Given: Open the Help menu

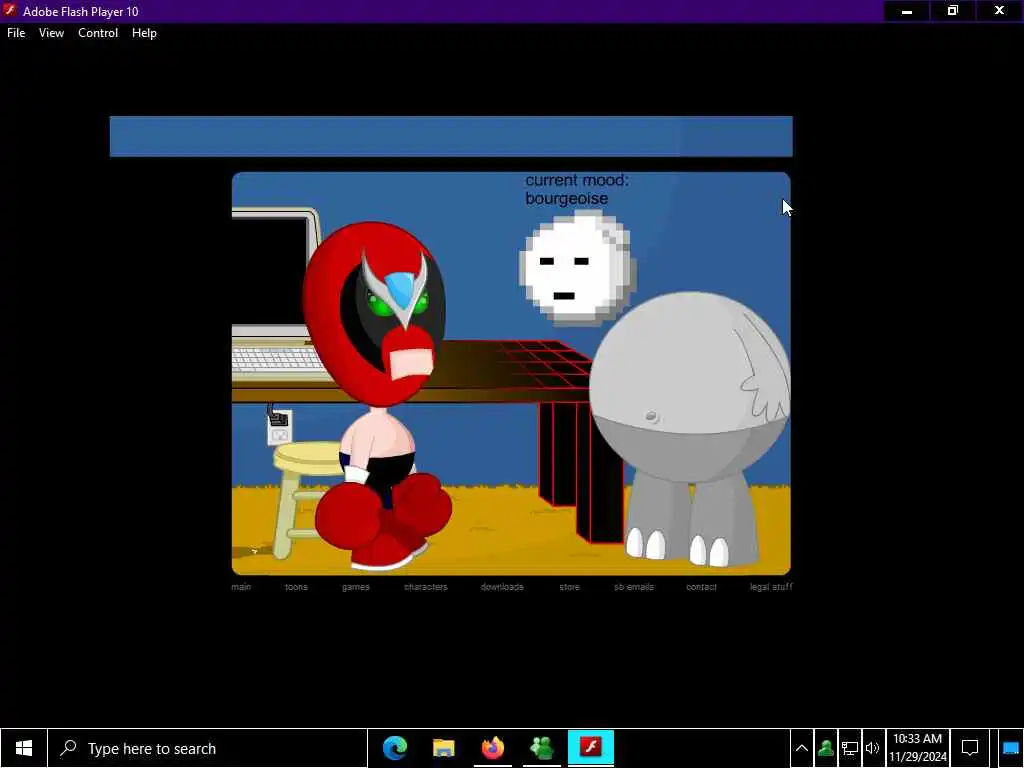Looking at the screenshot, I should (144, 33).
